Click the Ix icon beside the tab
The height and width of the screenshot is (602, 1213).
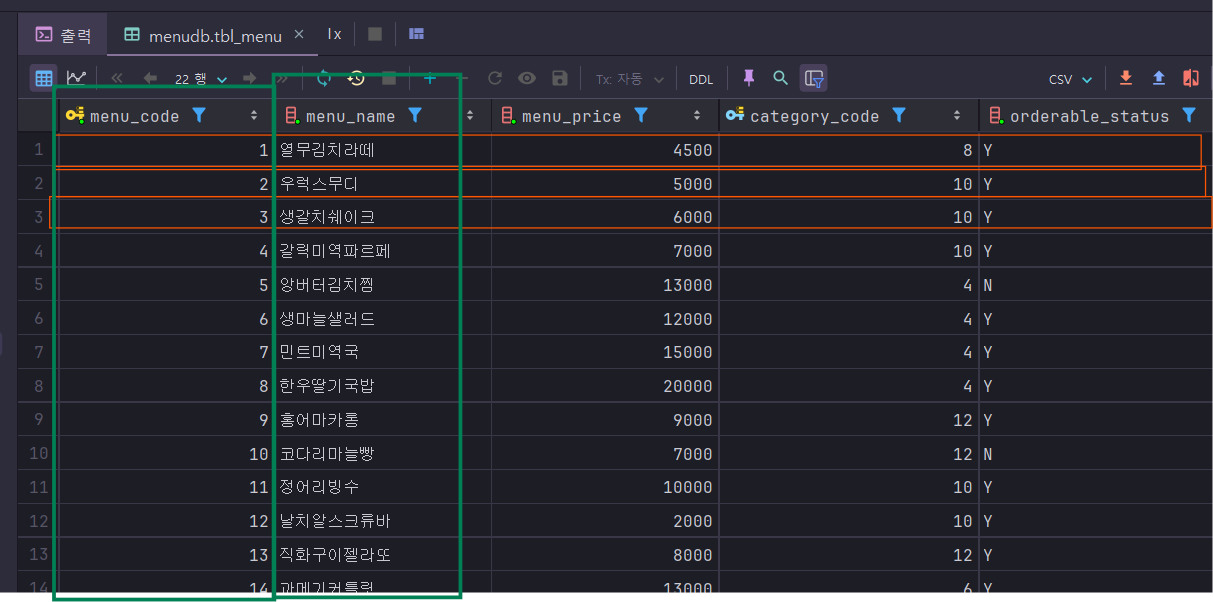[x=335, y=34]
